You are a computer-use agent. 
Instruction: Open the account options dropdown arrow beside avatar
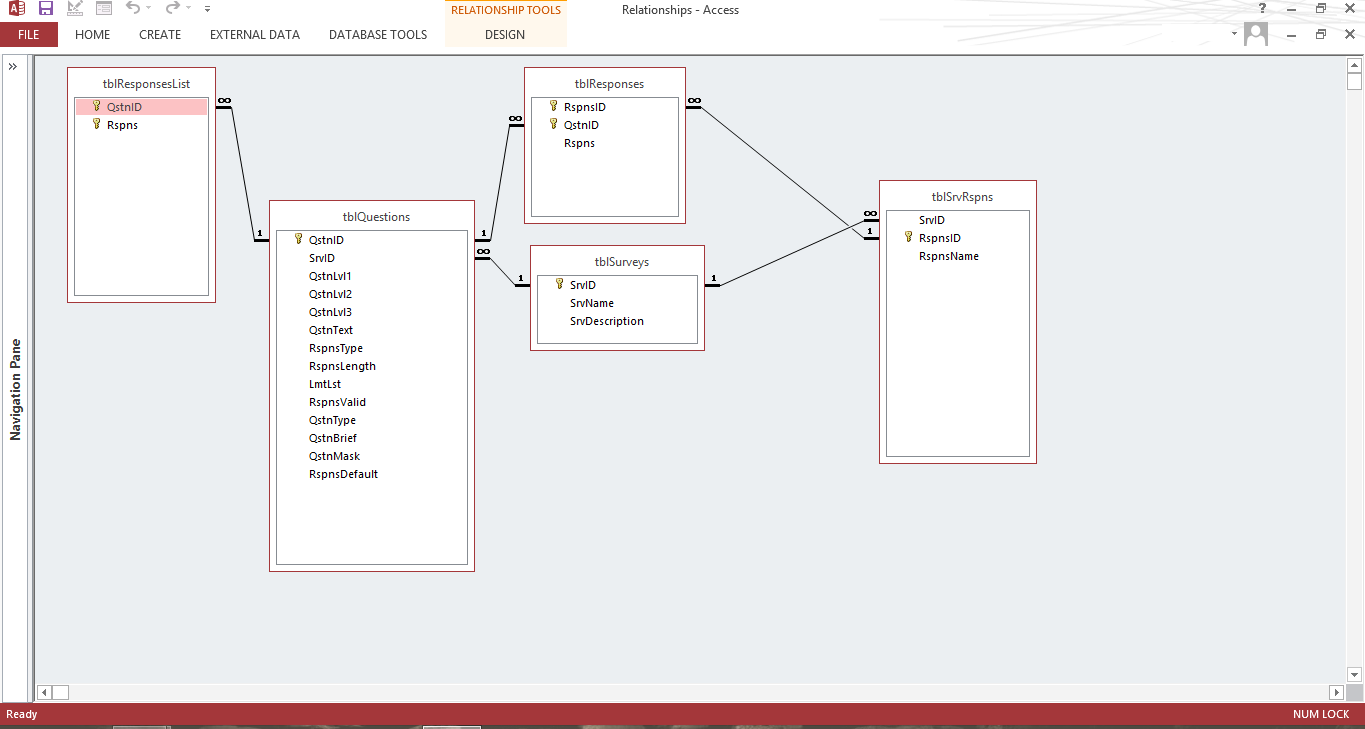click(x=1233, y=35)
